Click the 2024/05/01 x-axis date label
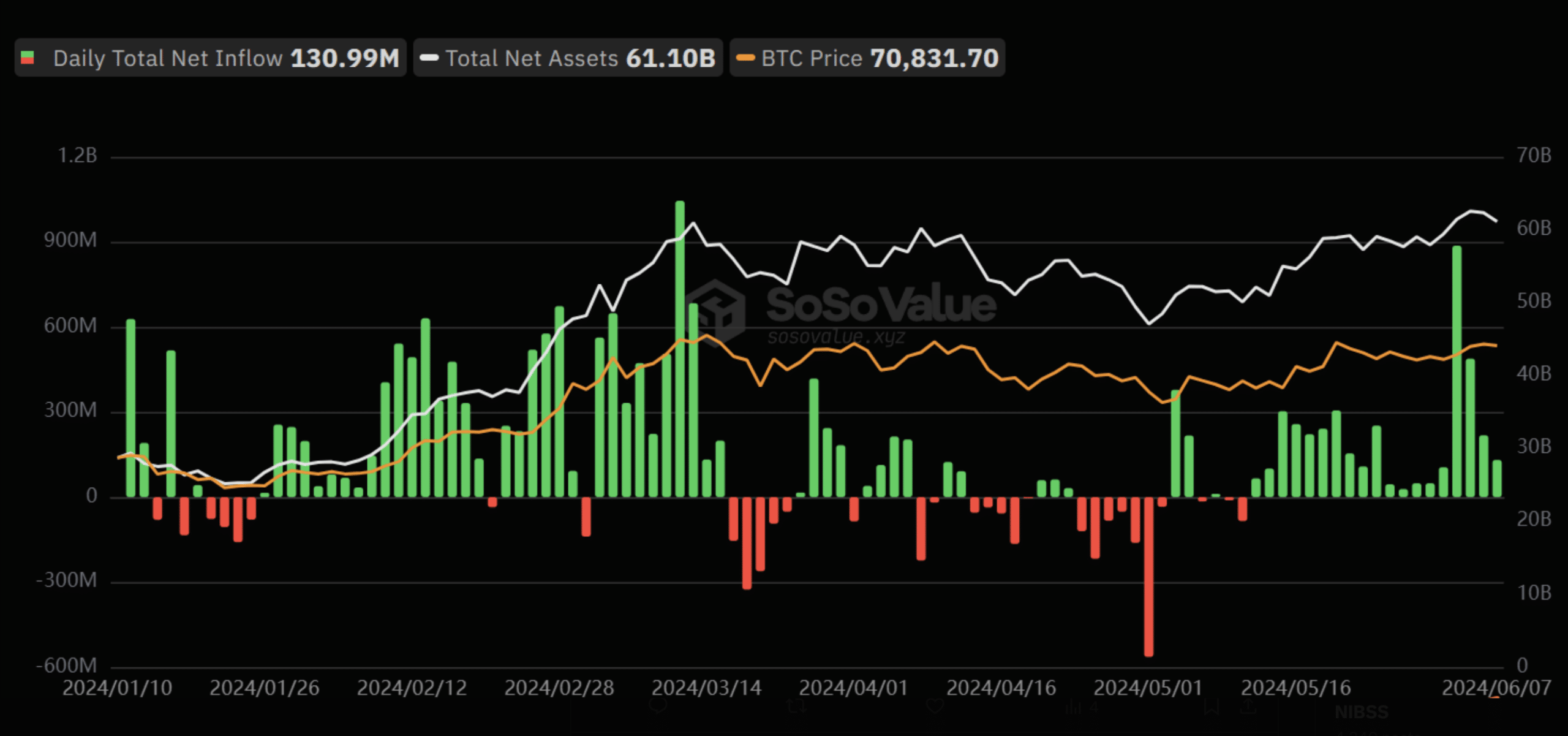1568x736 pixels. tap(1148, 688)
